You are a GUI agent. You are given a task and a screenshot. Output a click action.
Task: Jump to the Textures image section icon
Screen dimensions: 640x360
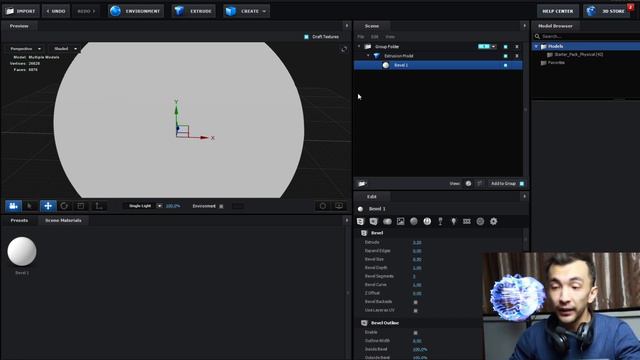(400, 221)
